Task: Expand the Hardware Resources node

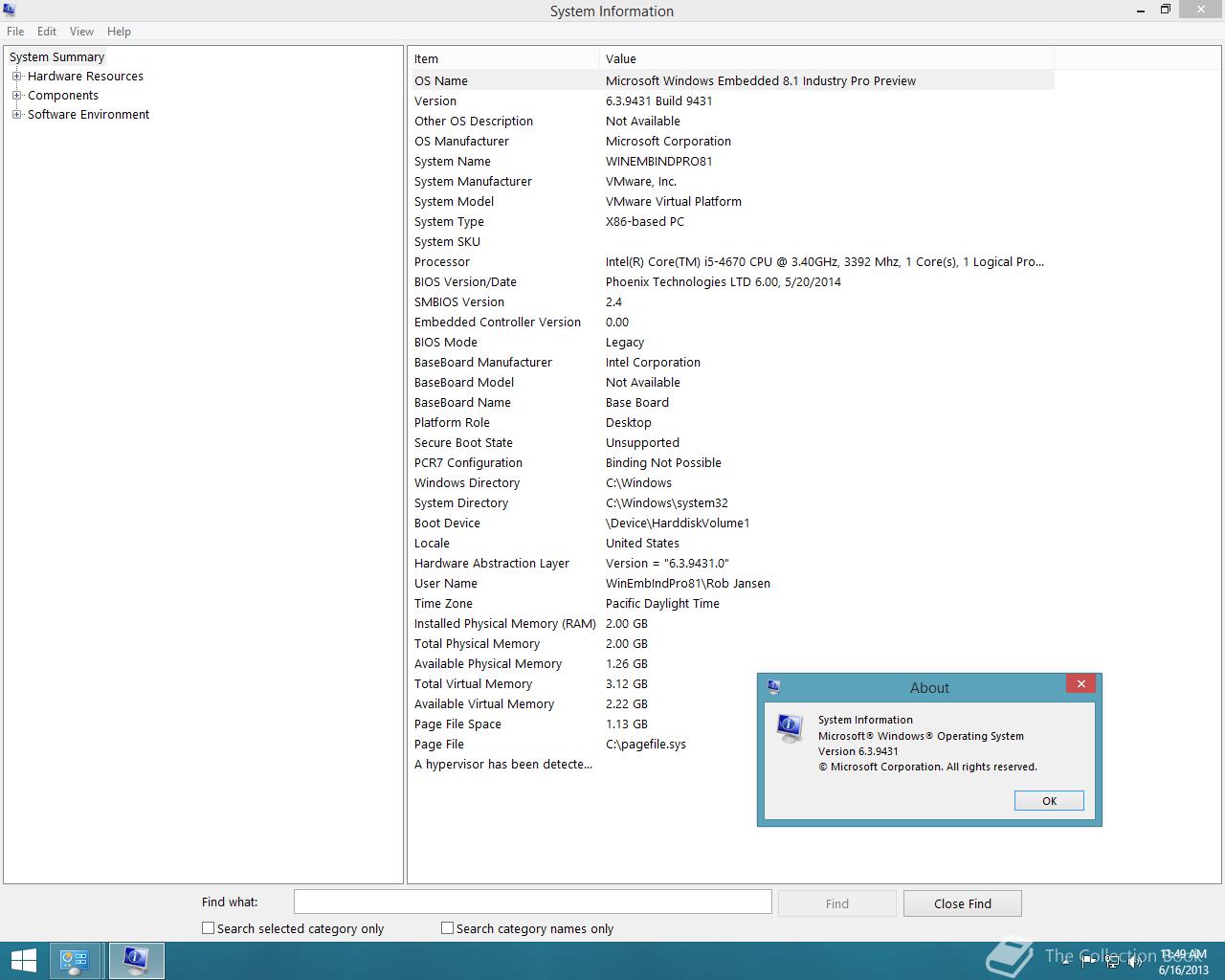Action: (x=16, y=76)
